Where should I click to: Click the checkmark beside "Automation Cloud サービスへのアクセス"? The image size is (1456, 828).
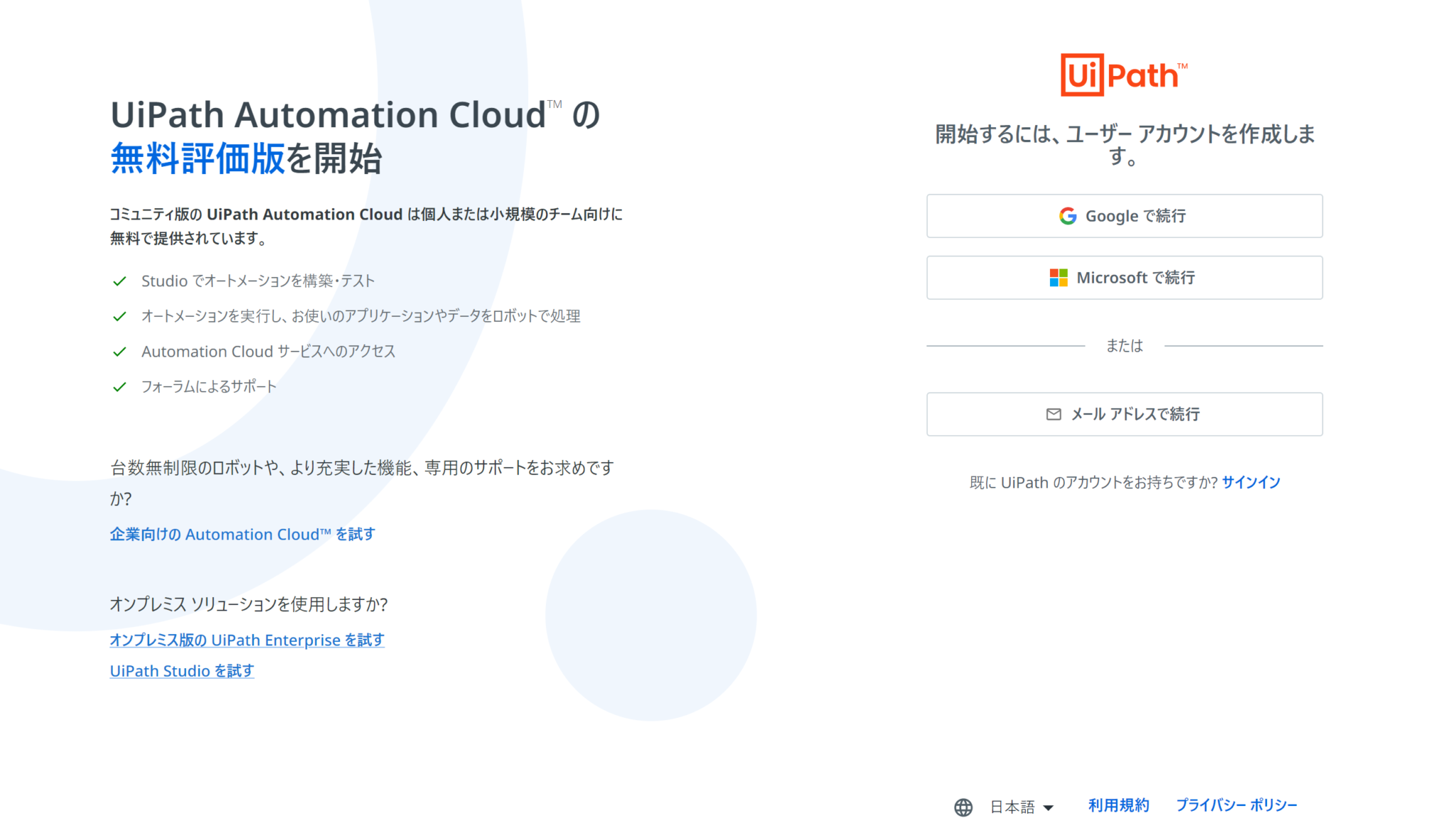click(119, 351)
